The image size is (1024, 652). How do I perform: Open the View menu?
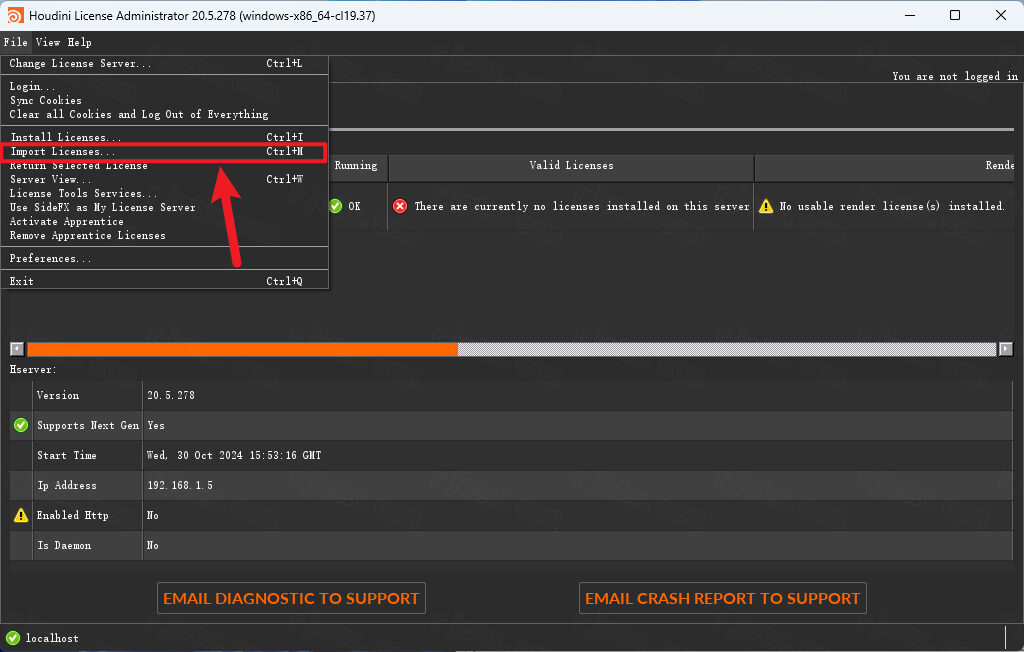tap(48, 42)
